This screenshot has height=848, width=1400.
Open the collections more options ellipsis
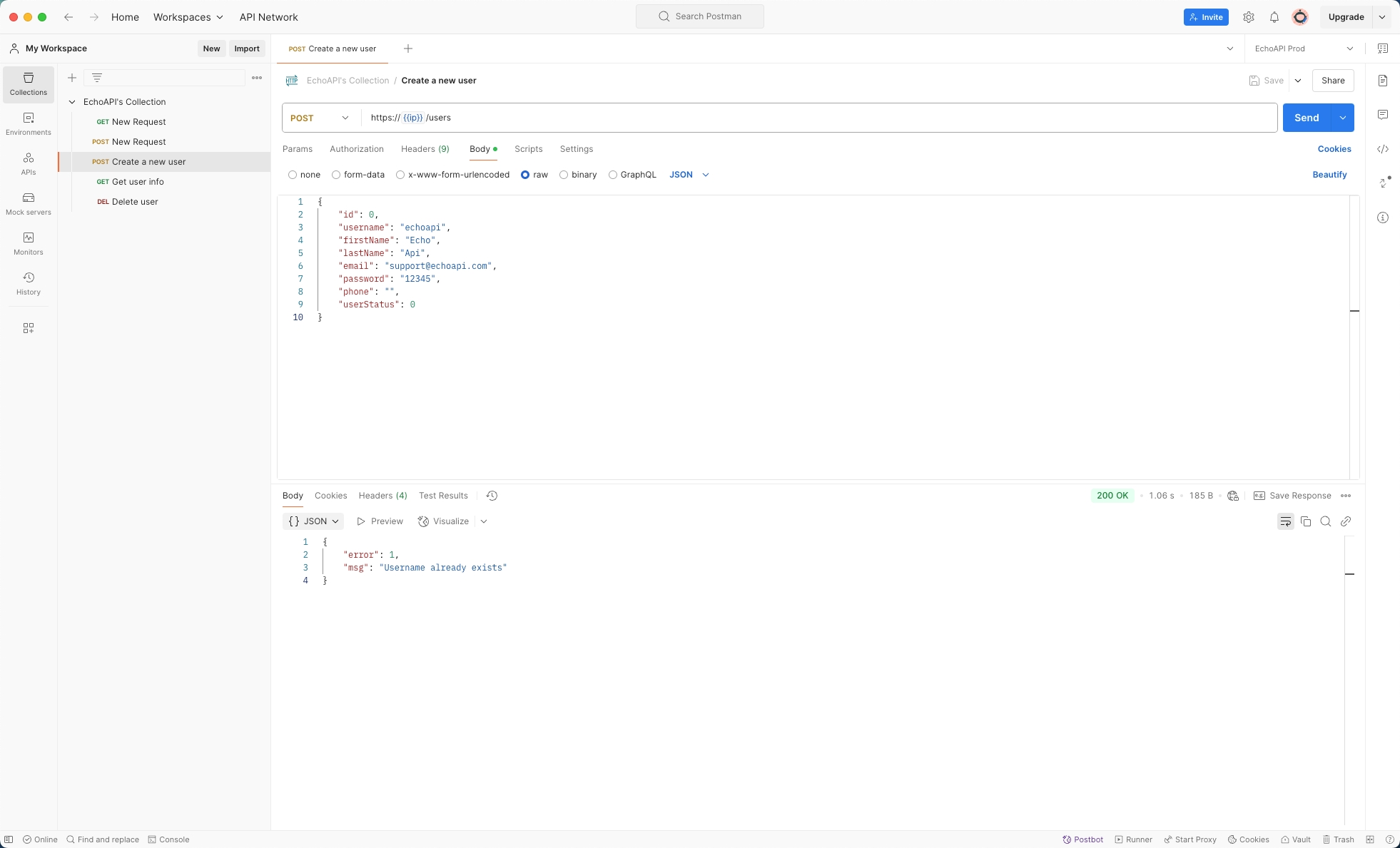[257, 78]
